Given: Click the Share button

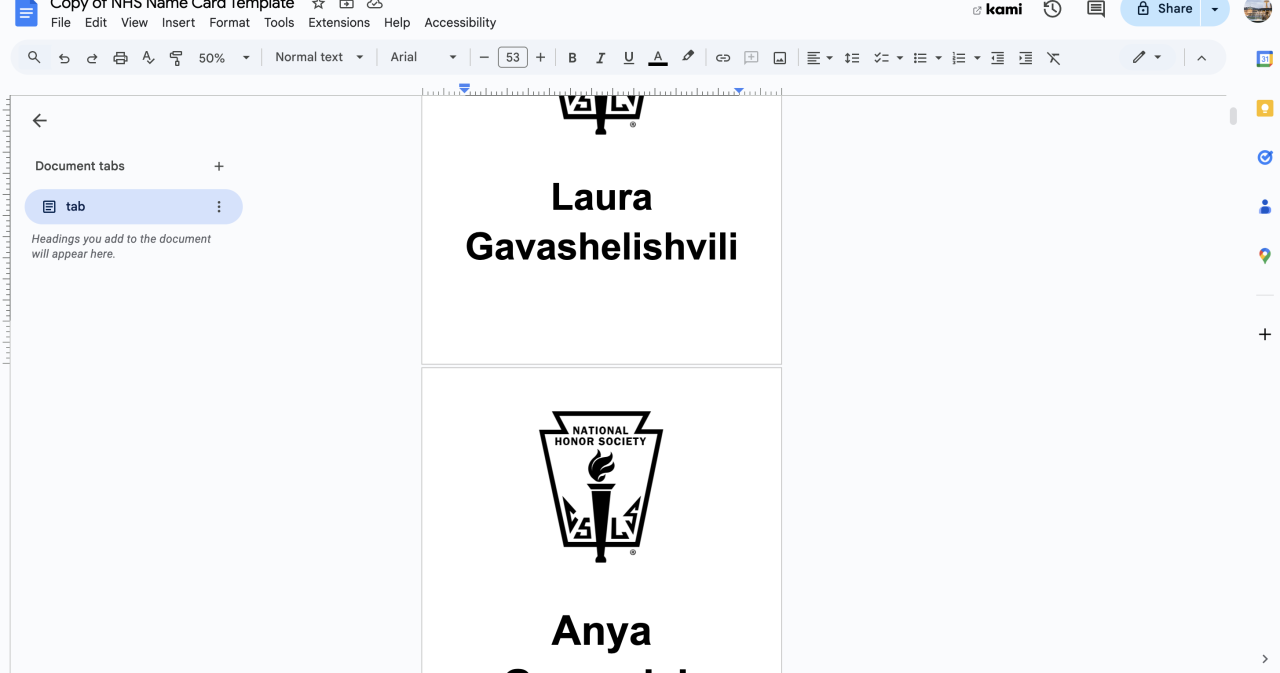Looking at the screenshot, I should point(1162,9).
